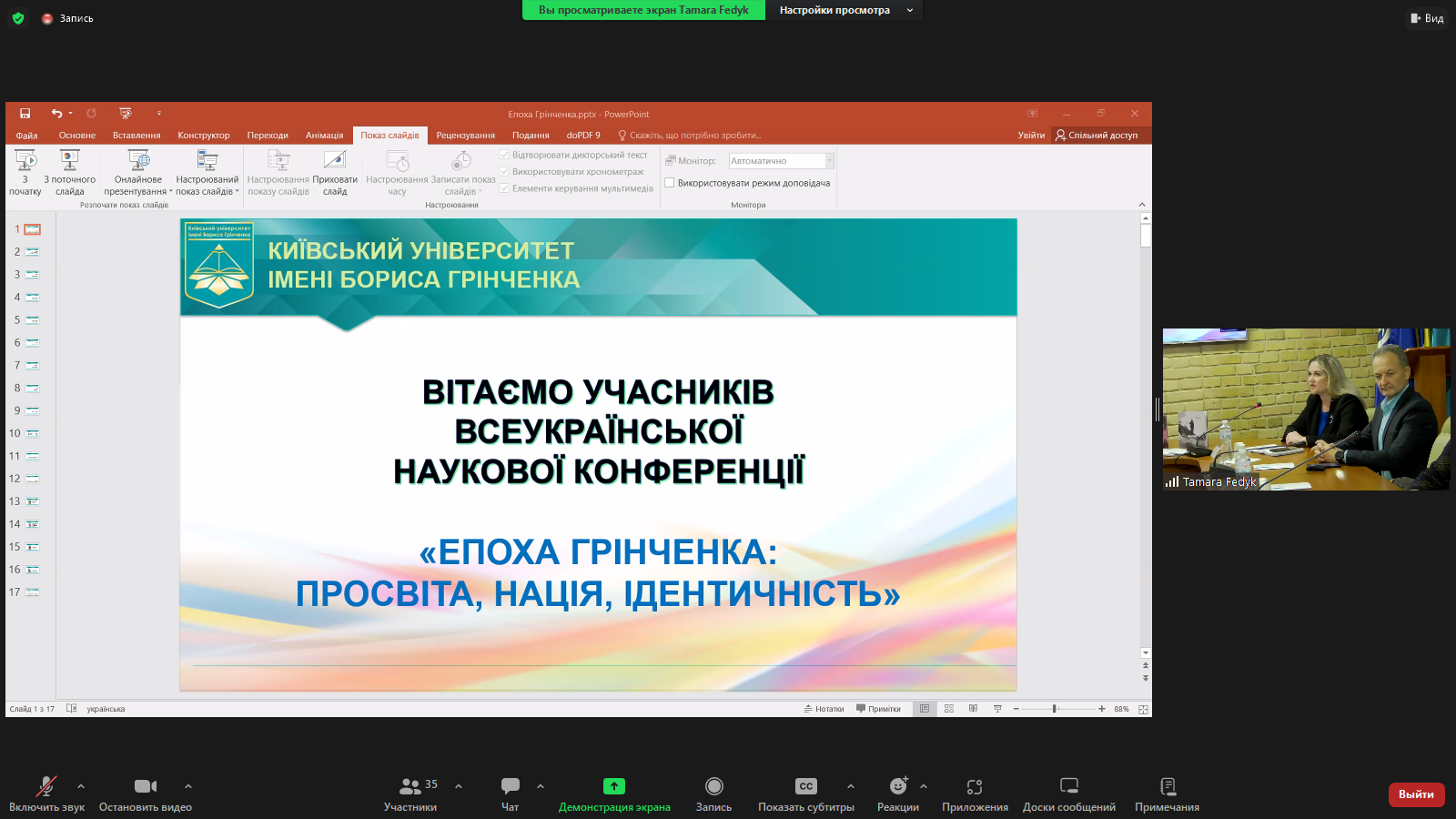This screenshot has height=819, width=1456.
Task: Start slideshow from beginning icon
Action: (25, 161)
